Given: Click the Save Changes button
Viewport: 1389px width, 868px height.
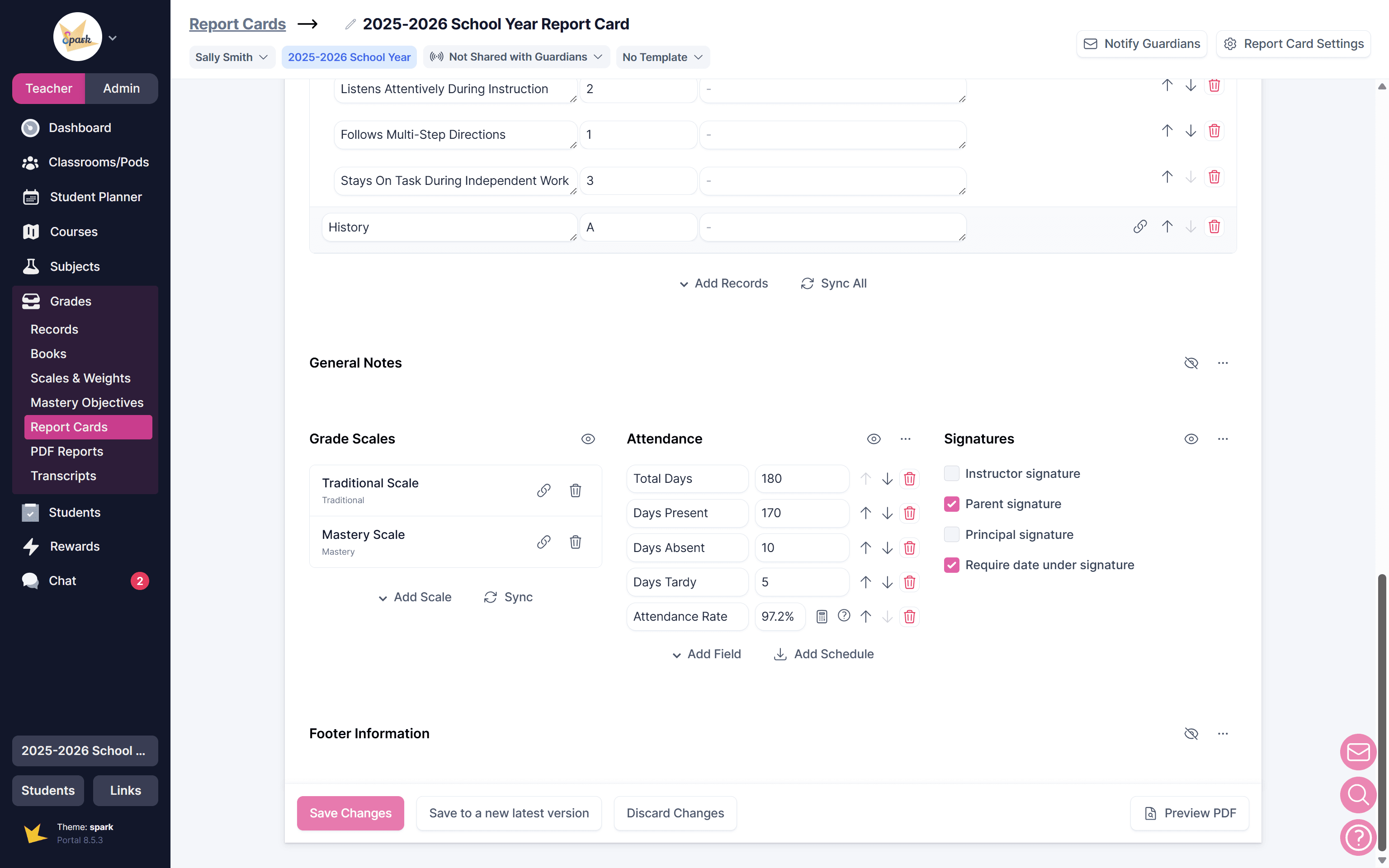Looking at the screenshot, I should tap(350, 813).
